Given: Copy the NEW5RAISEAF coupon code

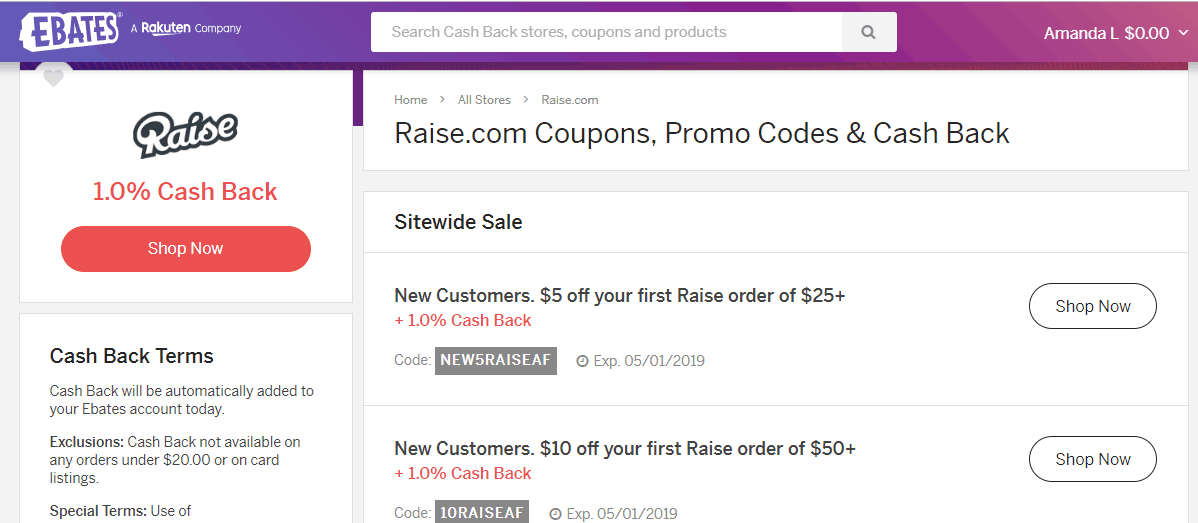Looking at the screenshot, I should click(495, 360).
